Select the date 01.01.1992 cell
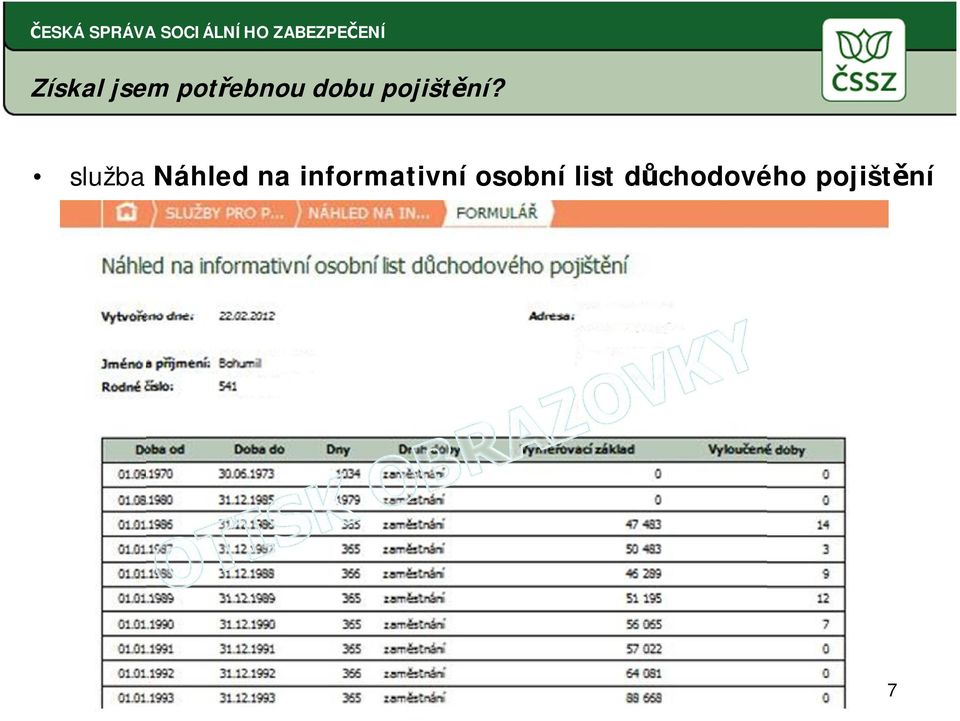This screenshot has width=960, height=721. pos(146,673)
